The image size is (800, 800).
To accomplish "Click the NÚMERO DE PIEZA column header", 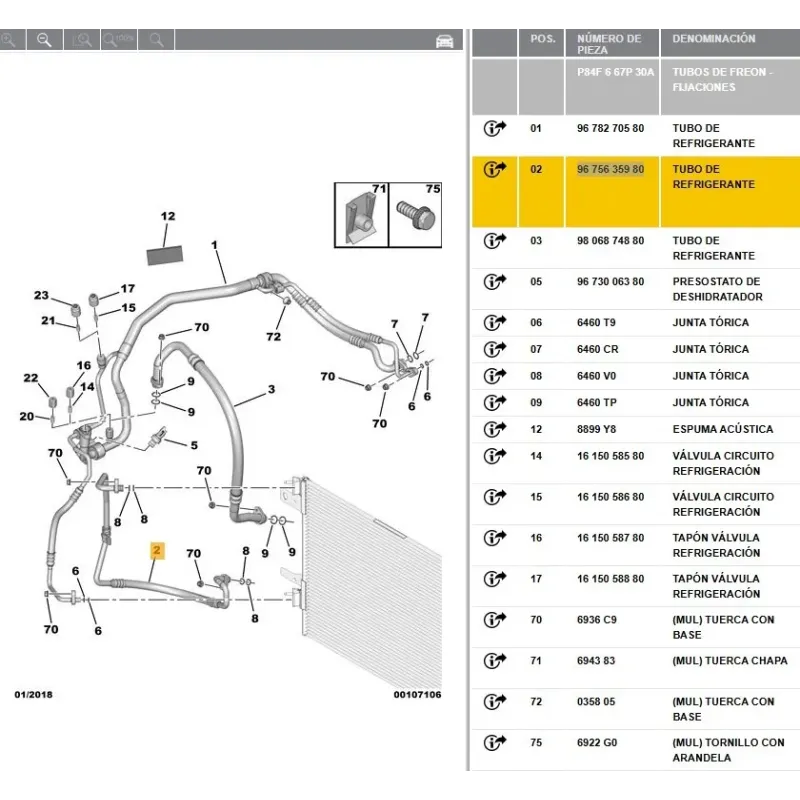I will click(x=609, y=44).
